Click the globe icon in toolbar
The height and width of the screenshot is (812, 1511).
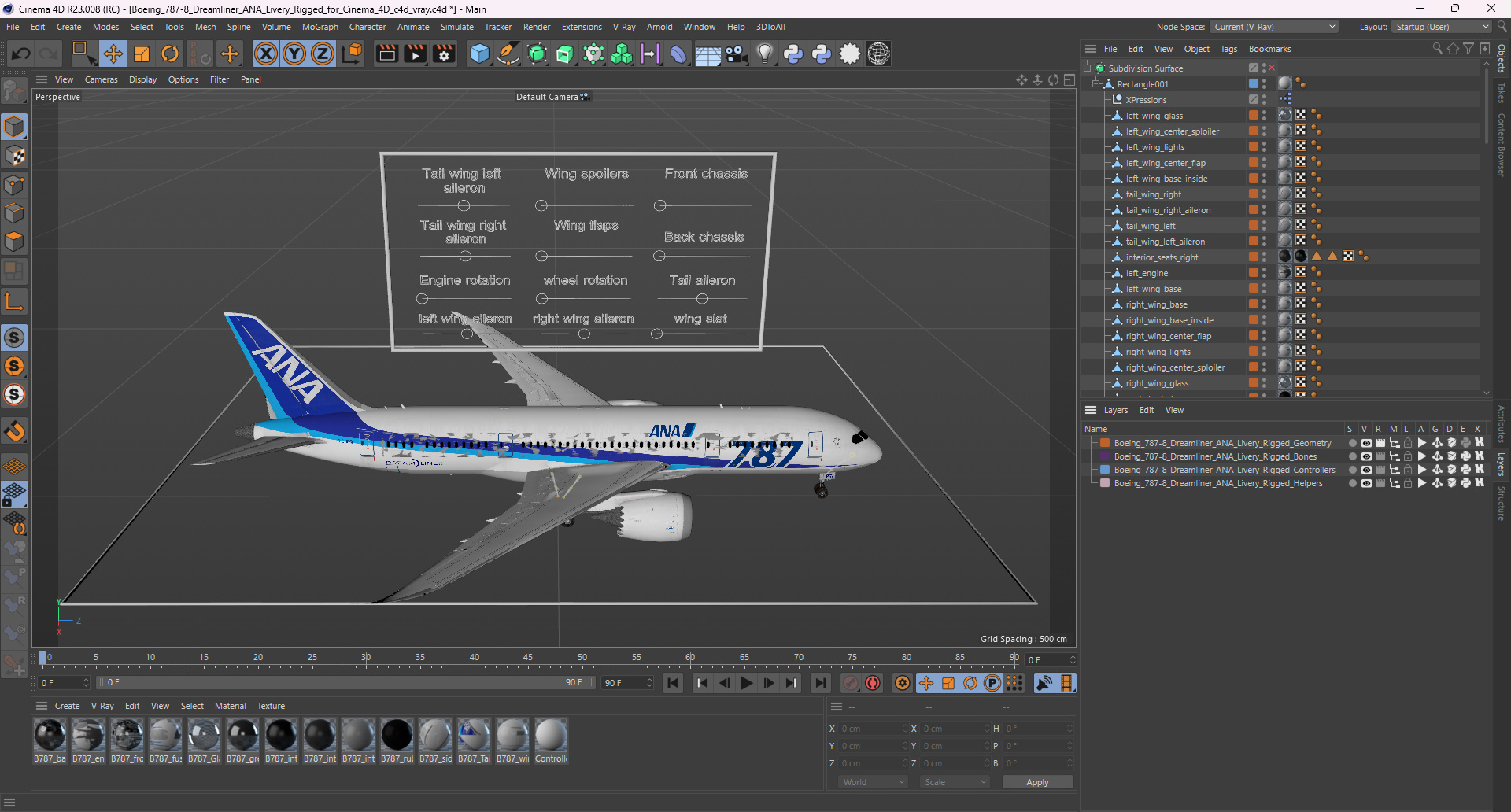coord(878,54)
